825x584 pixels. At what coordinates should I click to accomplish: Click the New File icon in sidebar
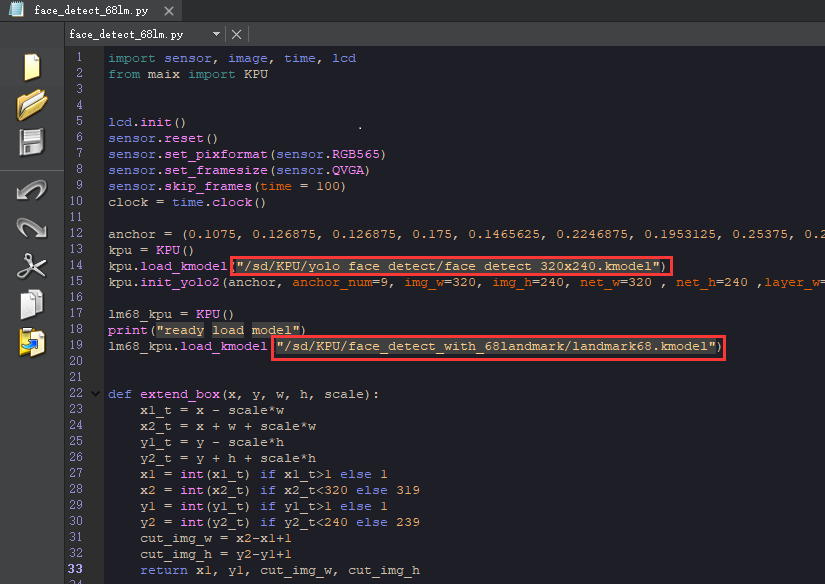coord(32,68)
